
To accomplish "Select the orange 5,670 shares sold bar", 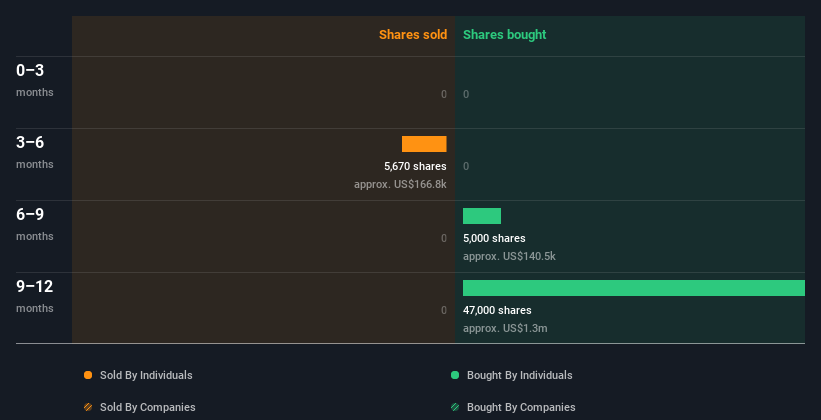I will tap(424, 144).
